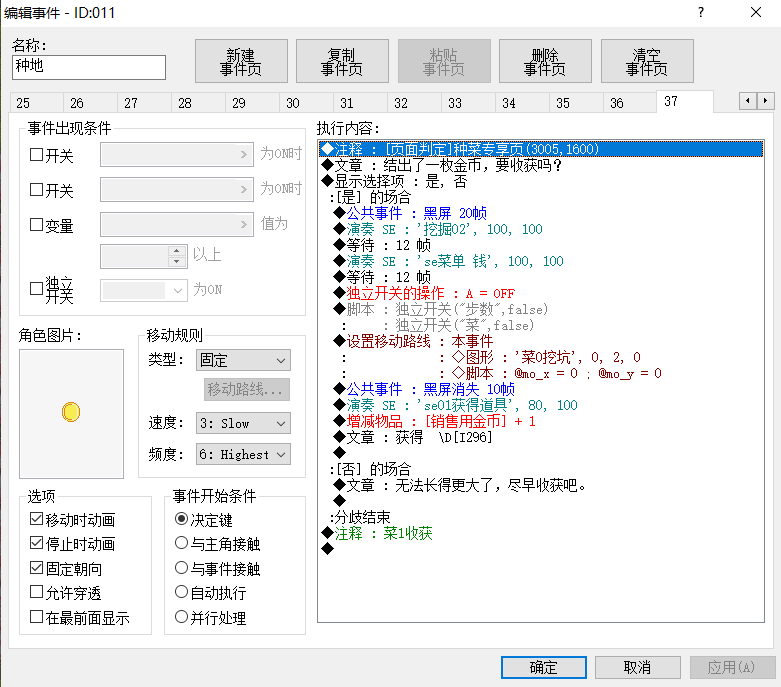Check 允许穿透 option
The width and height of the screenshot is (781, 687).
36,592
